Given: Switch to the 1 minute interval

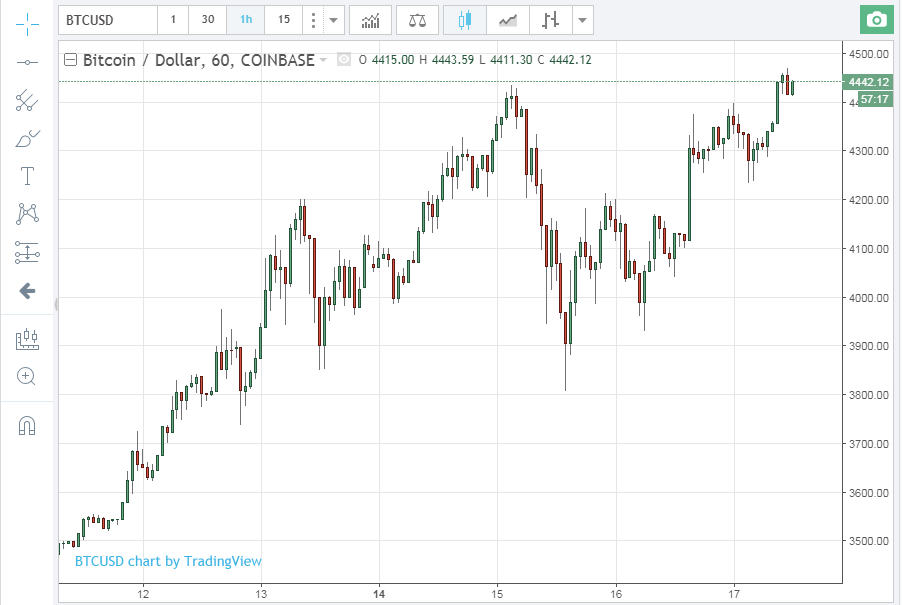Looking at the screenshot, I should click(173, 20).
